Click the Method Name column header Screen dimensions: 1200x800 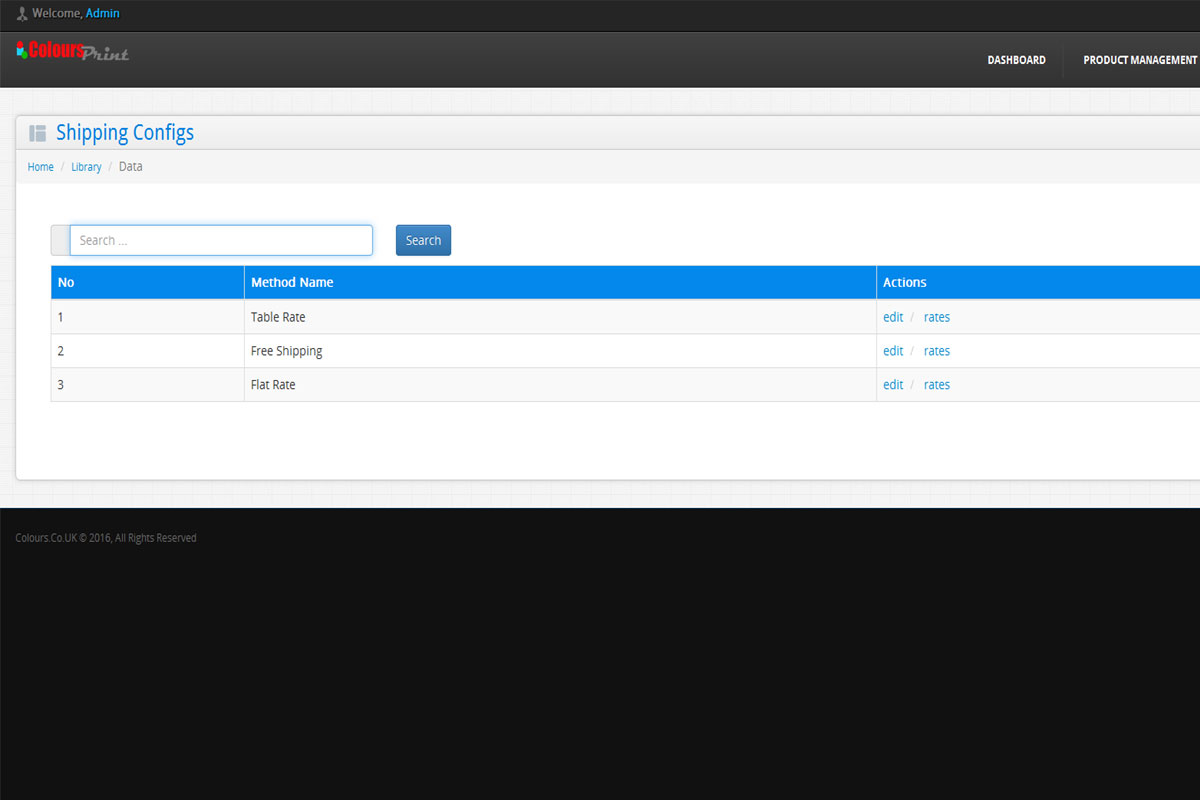pyautogui.click(x=292, y=282)
